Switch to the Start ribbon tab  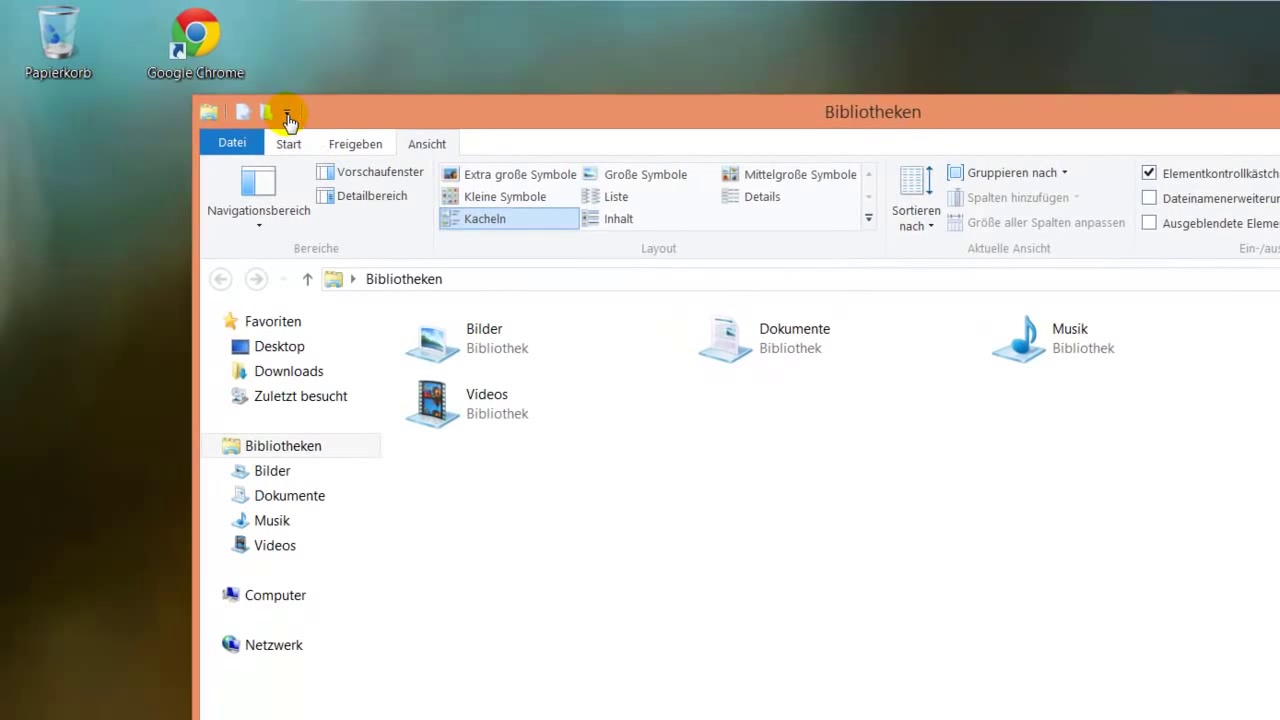(288, 144)
